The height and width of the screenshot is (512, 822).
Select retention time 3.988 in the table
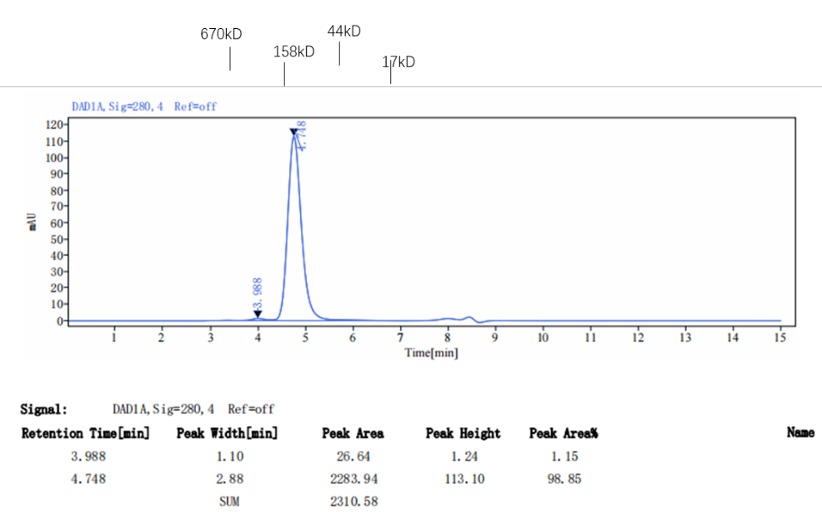pos(86,457)
